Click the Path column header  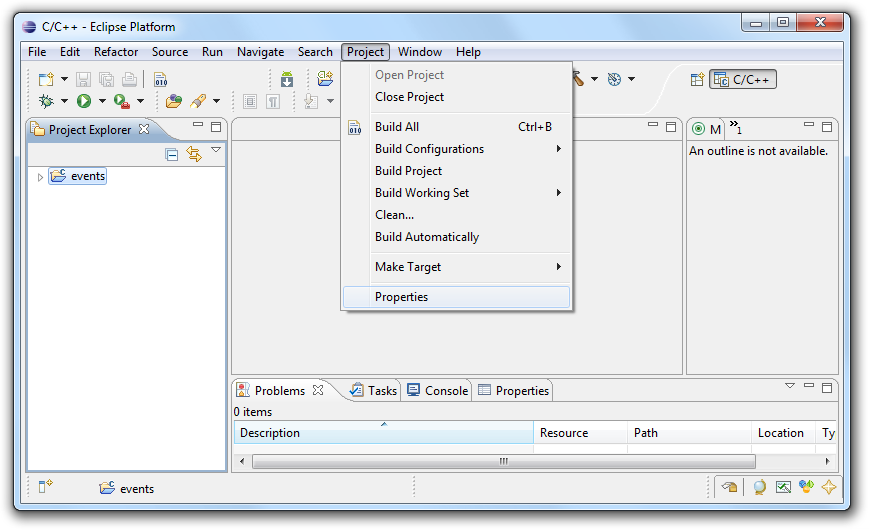pos(689,433)
